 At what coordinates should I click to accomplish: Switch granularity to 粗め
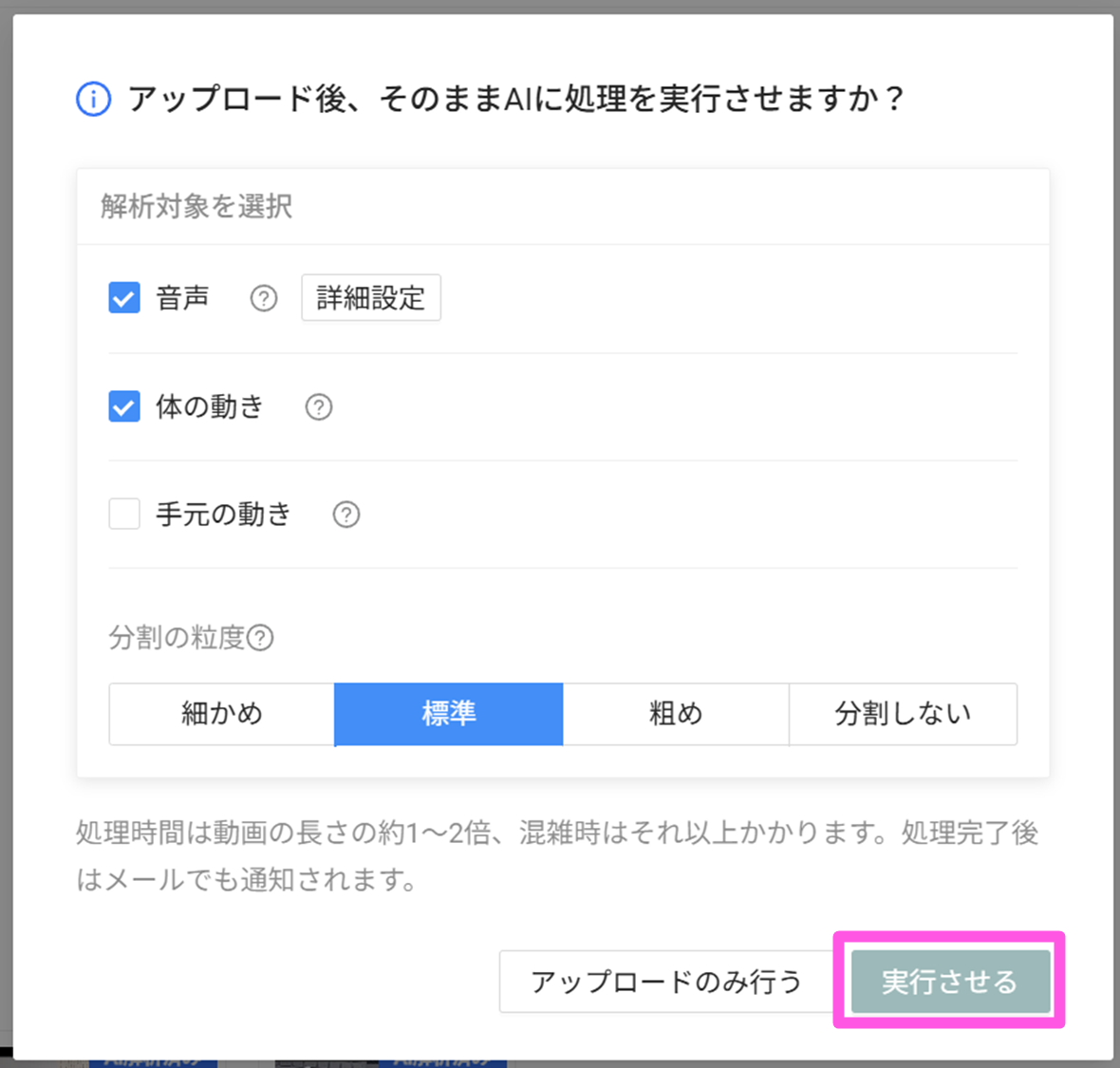click(676, 714)
